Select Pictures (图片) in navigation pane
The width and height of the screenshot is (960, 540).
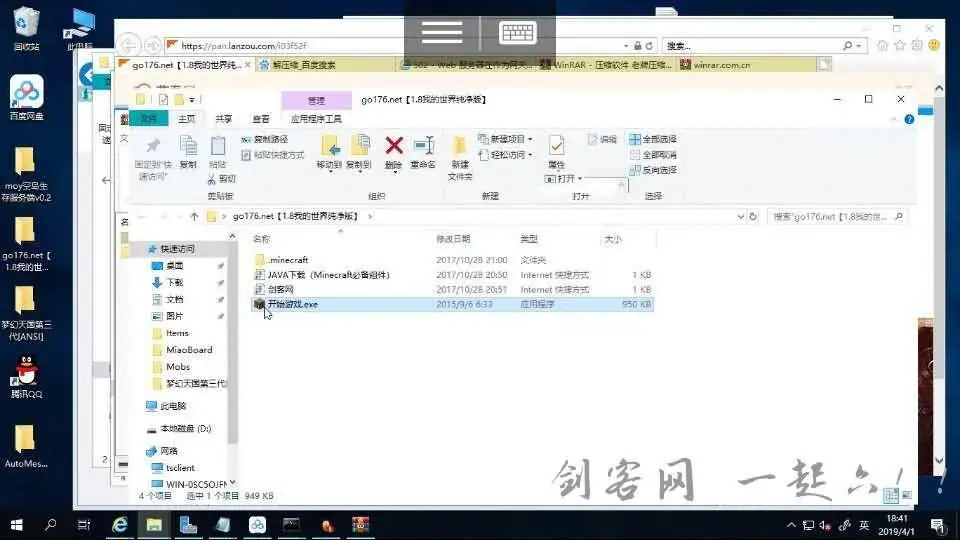click(x=174, y=316)
